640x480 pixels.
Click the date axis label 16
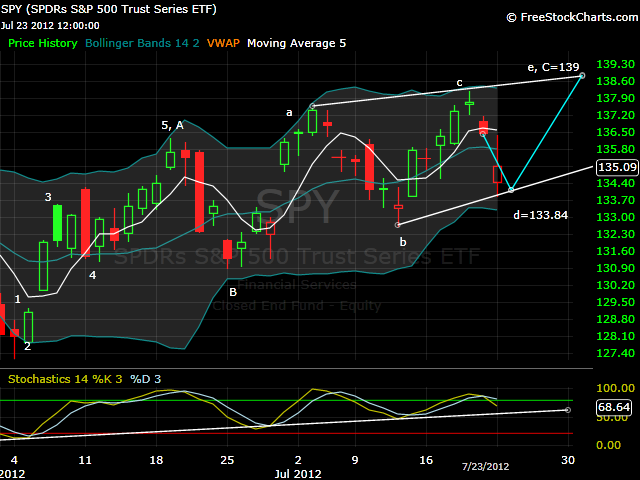point(426,460)
